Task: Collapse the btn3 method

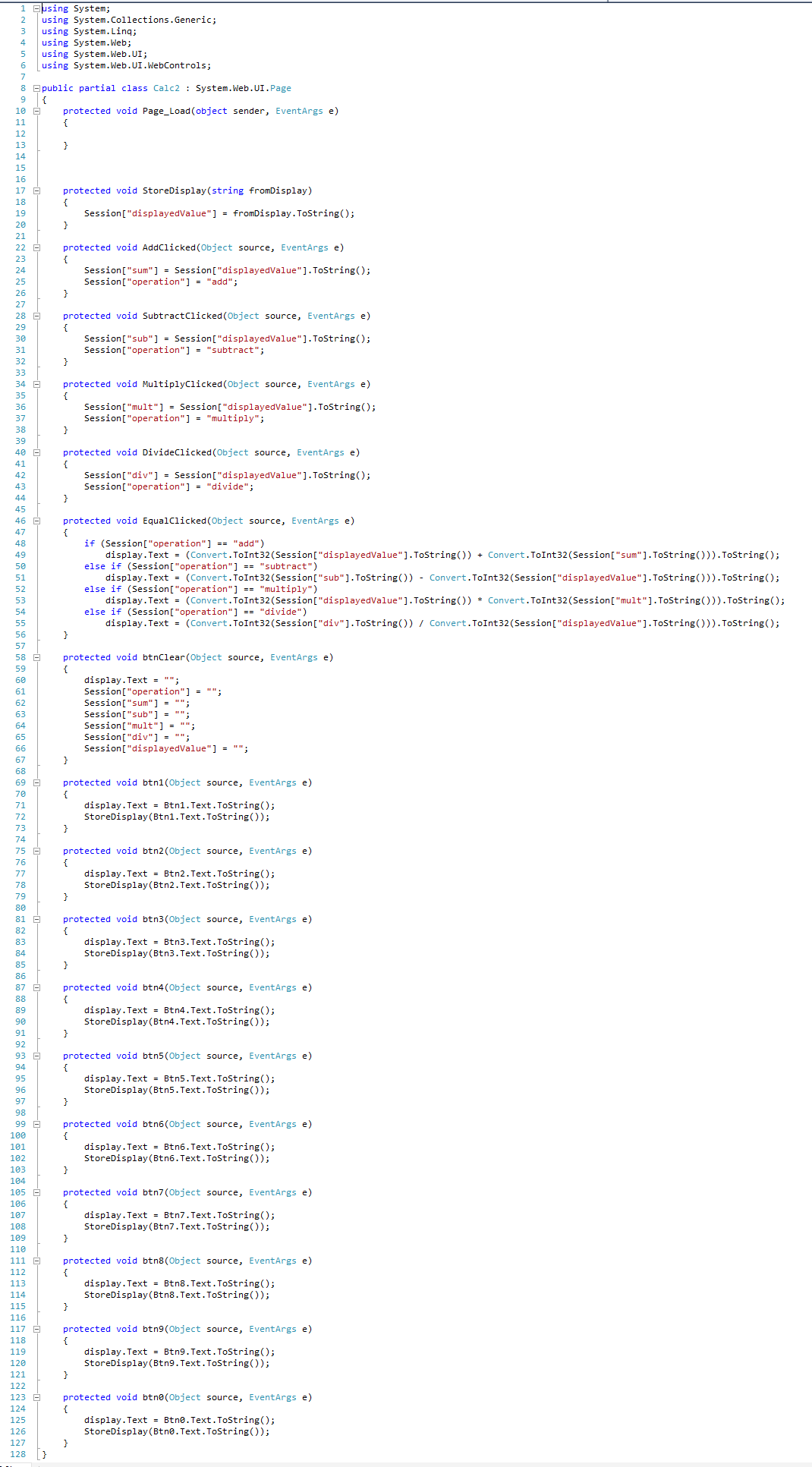Action: coord(36,919)
